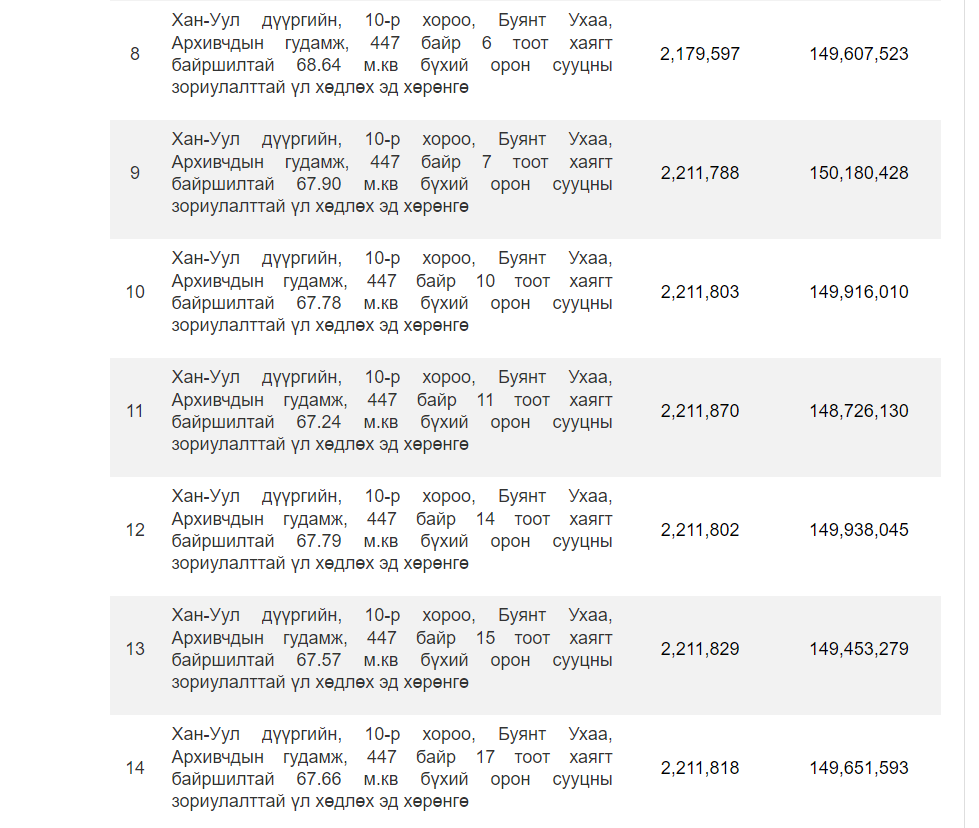Select unit price 2,211,829
Image resolution: width=979 pixels, height=828 pixels.
[x=700, y=649]
